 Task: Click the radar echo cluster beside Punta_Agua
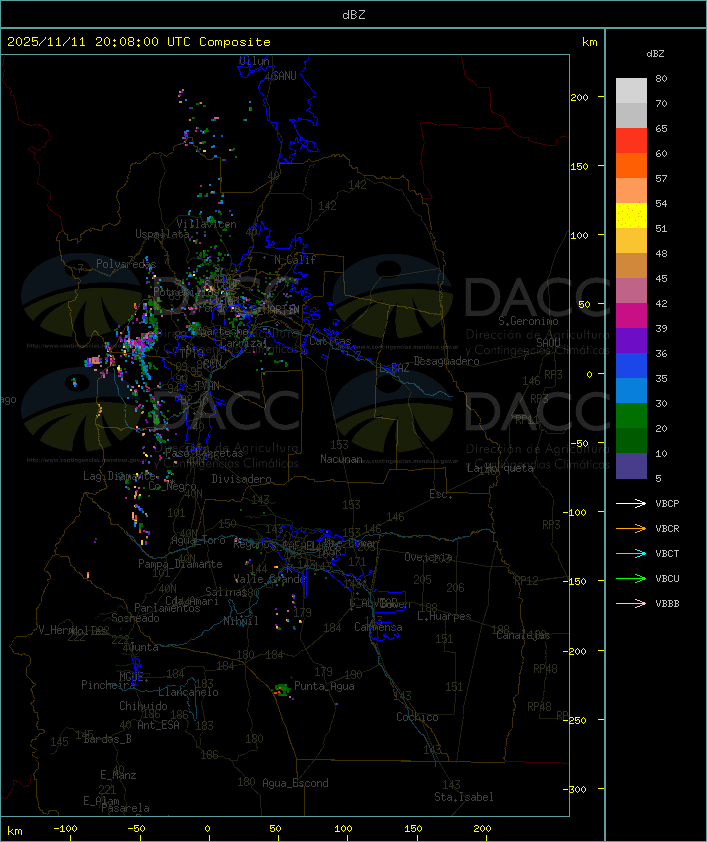pos(282,690)
